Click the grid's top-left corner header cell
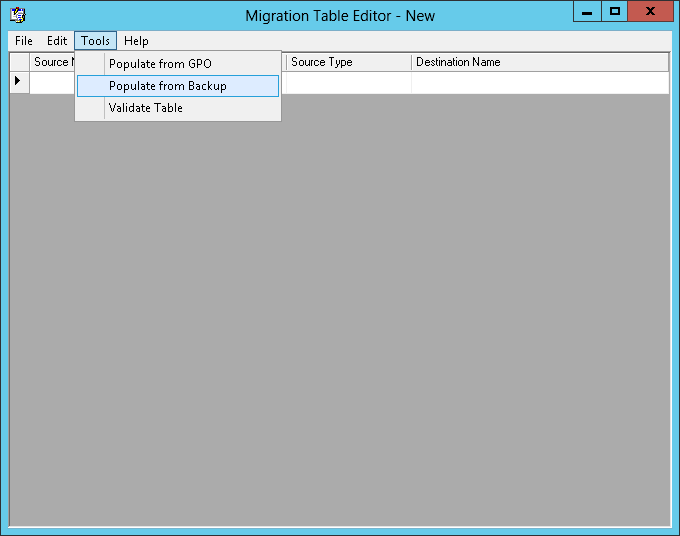 [19, 62]
